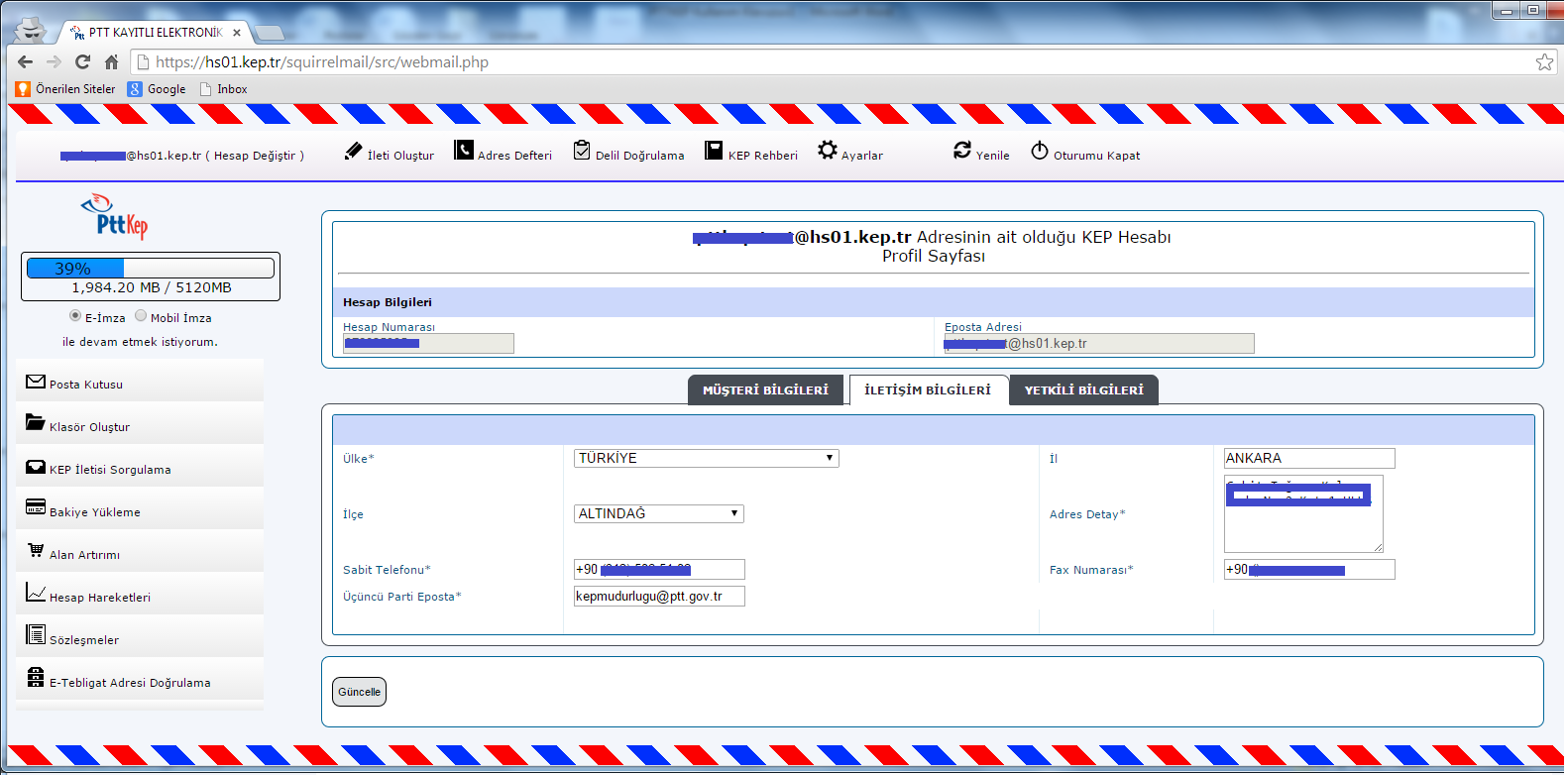Click the PttKep logo
1568x775 pixels.
point(115,216)
